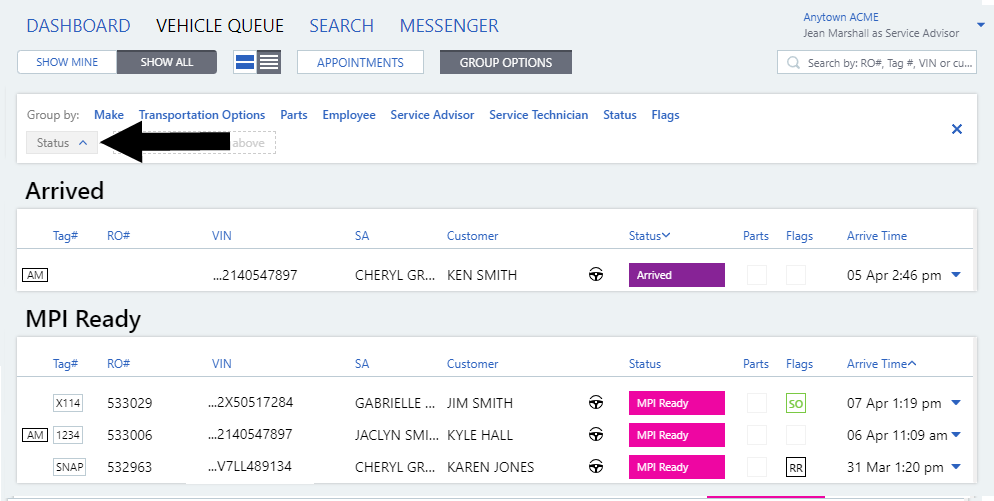Toggle Show Mine filter
This screenshot has height=501, width=994.
coord(67,62)
